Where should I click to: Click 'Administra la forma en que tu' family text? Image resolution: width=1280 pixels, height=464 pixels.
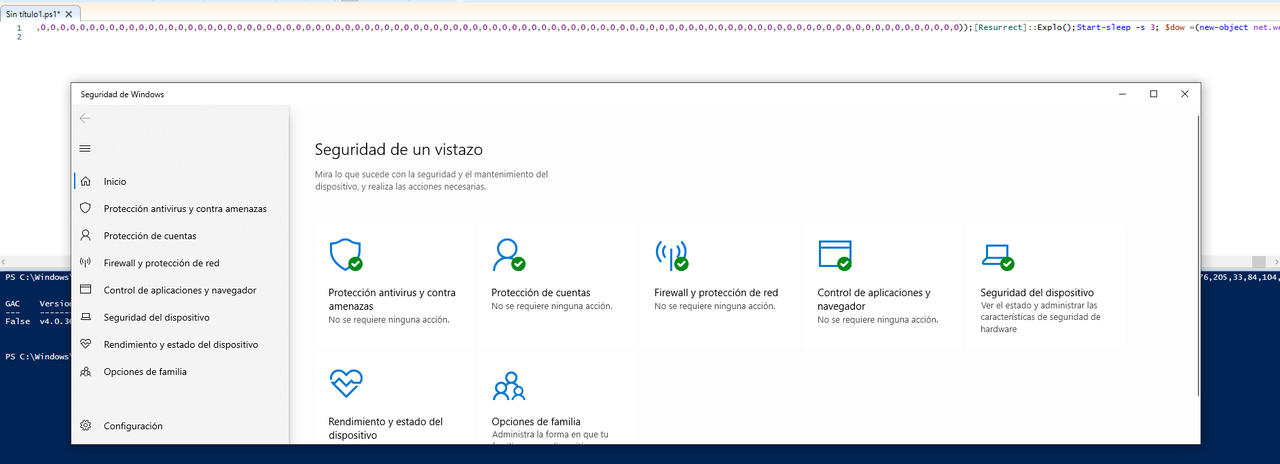(550, 435)
